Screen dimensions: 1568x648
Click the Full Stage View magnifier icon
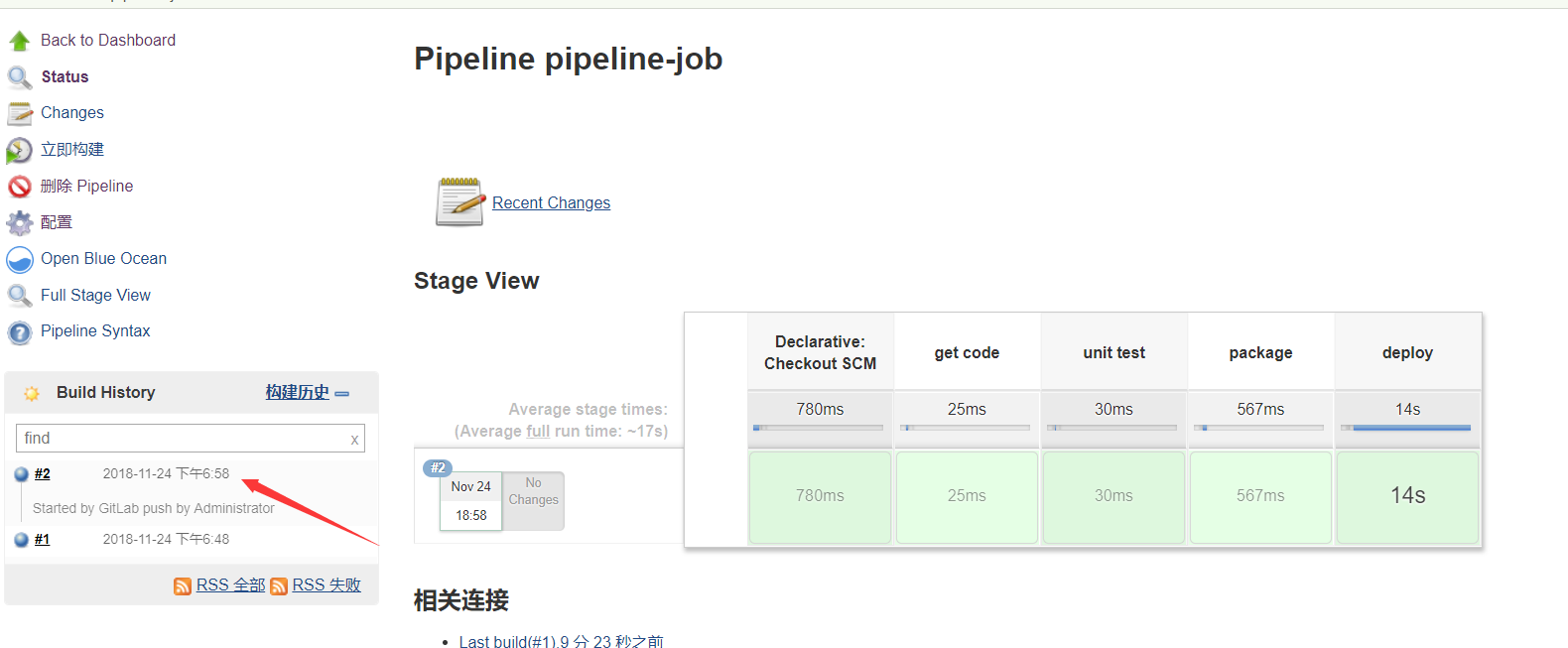pyautogui.click(x=20, y=296)
